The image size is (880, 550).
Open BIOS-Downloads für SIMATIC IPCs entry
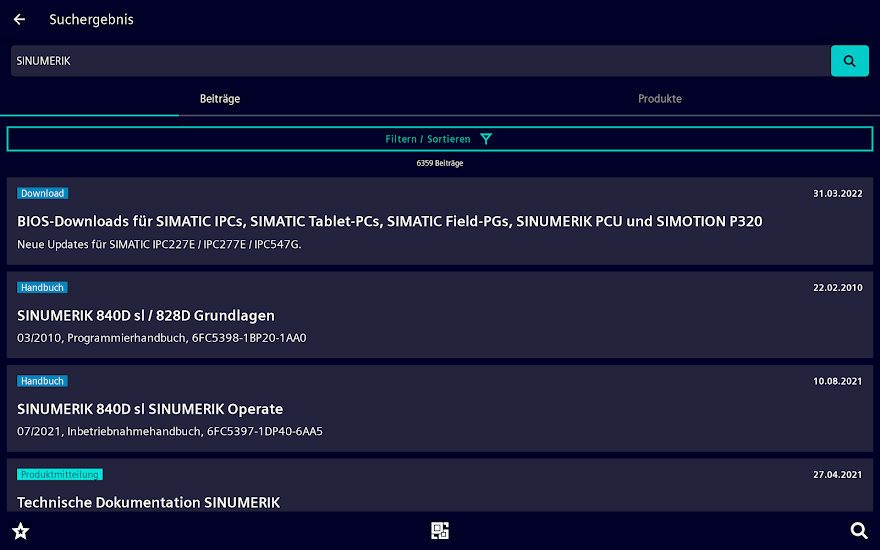(390, 221)
